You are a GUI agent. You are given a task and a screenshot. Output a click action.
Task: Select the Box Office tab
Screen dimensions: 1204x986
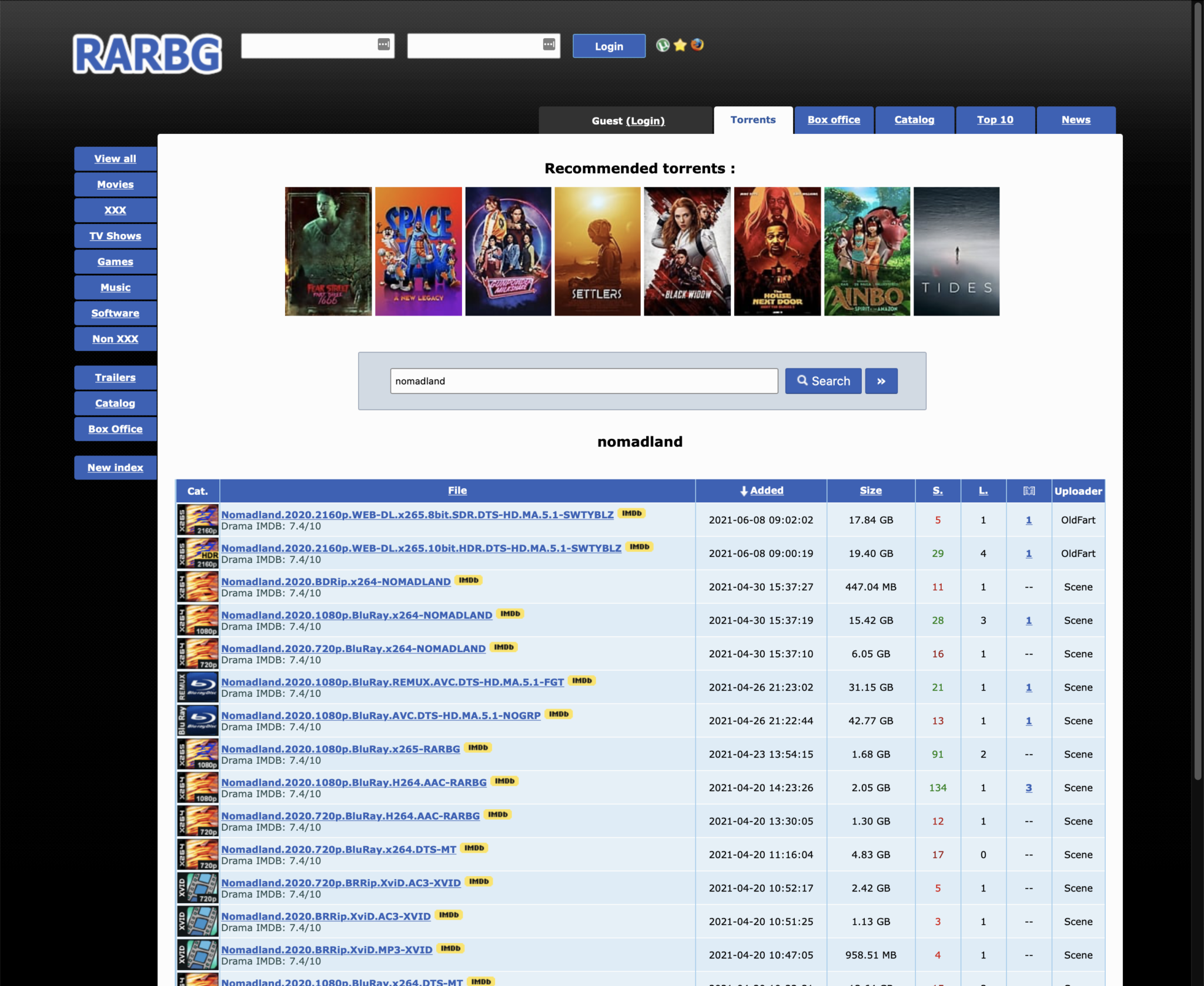coord(833,120)
